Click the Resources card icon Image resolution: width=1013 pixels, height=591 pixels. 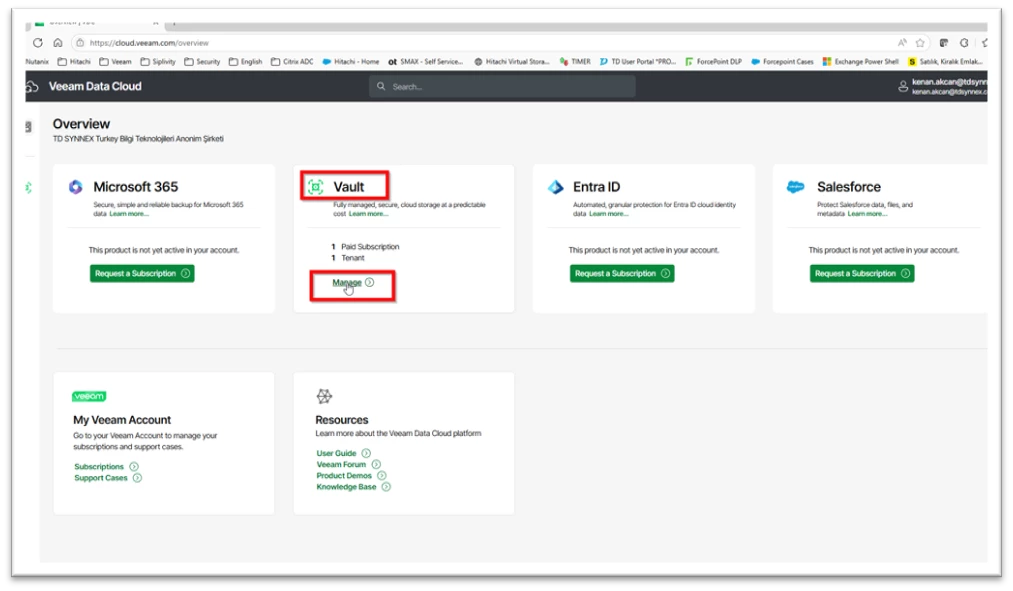click(324, 396)
